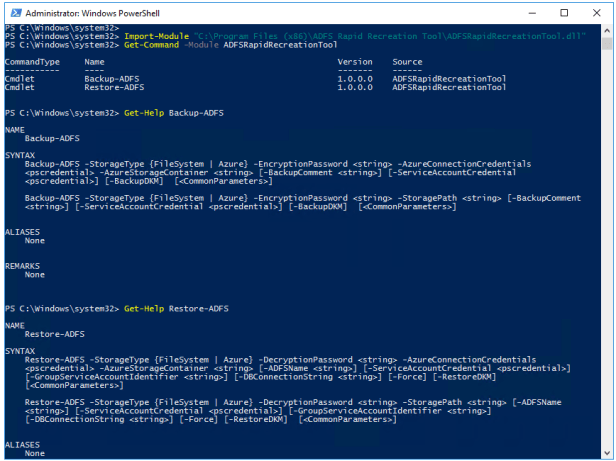Click the second SYNTAX heading
Image resolution: width=616 pixels, height=461 pixels.
[20, 351]
